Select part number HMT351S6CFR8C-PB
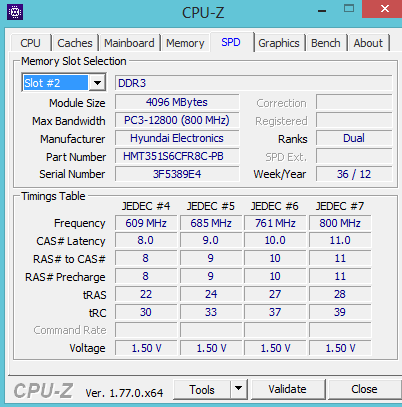Screen dimensions: 402x407 click(177, 156)
